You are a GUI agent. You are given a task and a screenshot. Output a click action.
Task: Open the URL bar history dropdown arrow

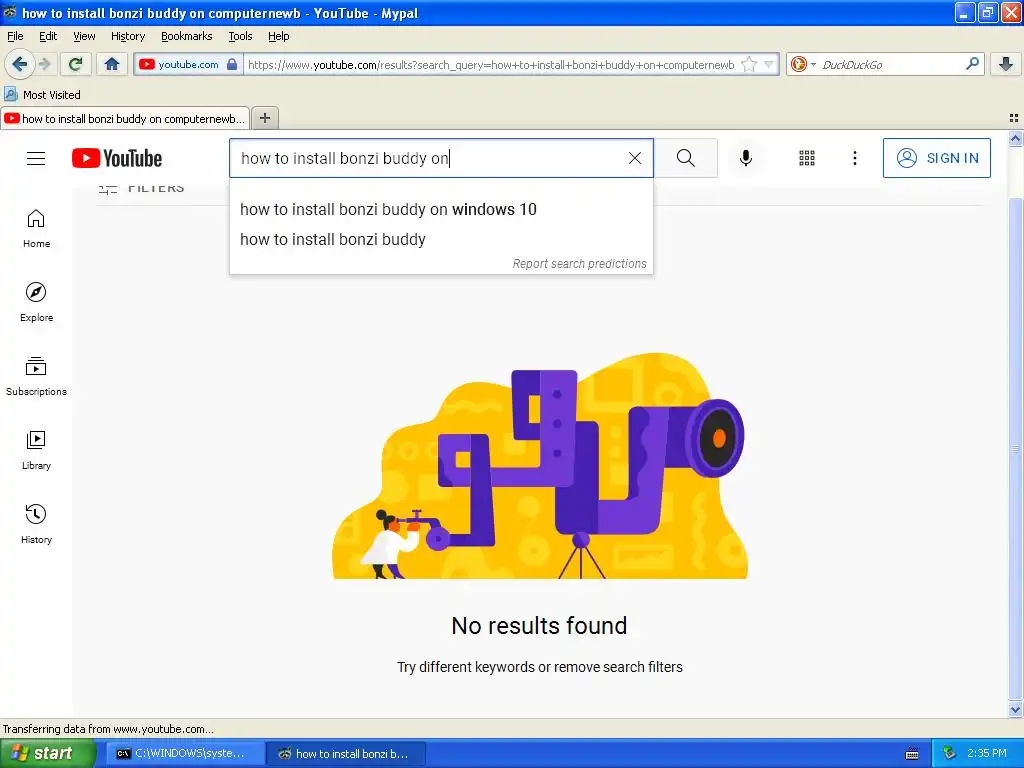[769, 64]
